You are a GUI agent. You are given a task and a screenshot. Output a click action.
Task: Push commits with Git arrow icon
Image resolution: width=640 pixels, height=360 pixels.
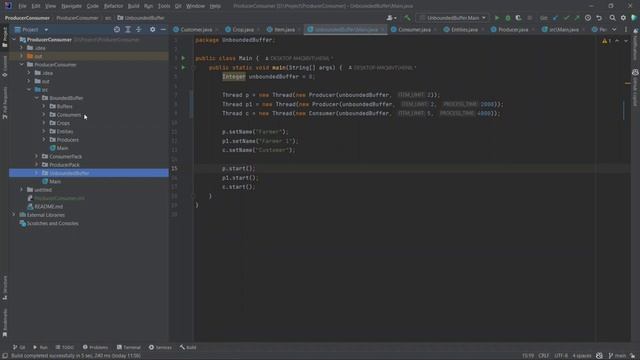[577, 18]
